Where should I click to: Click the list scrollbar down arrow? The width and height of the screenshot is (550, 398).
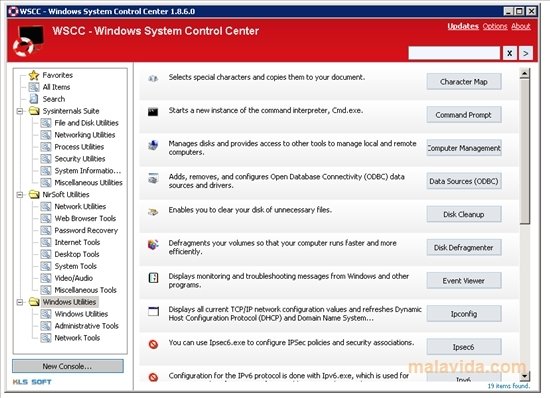525,376
